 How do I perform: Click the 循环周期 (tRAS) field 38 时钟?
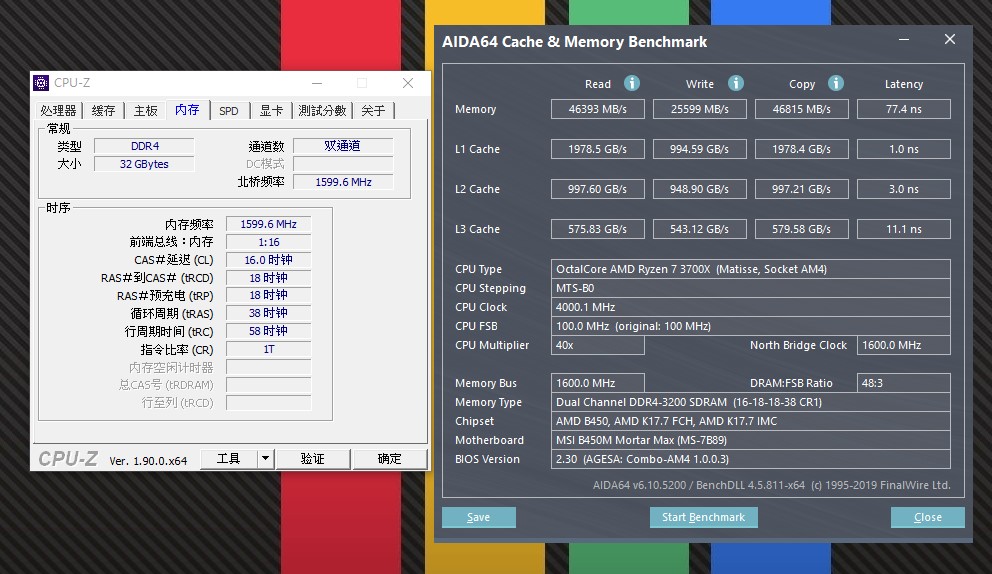(268, 313)
